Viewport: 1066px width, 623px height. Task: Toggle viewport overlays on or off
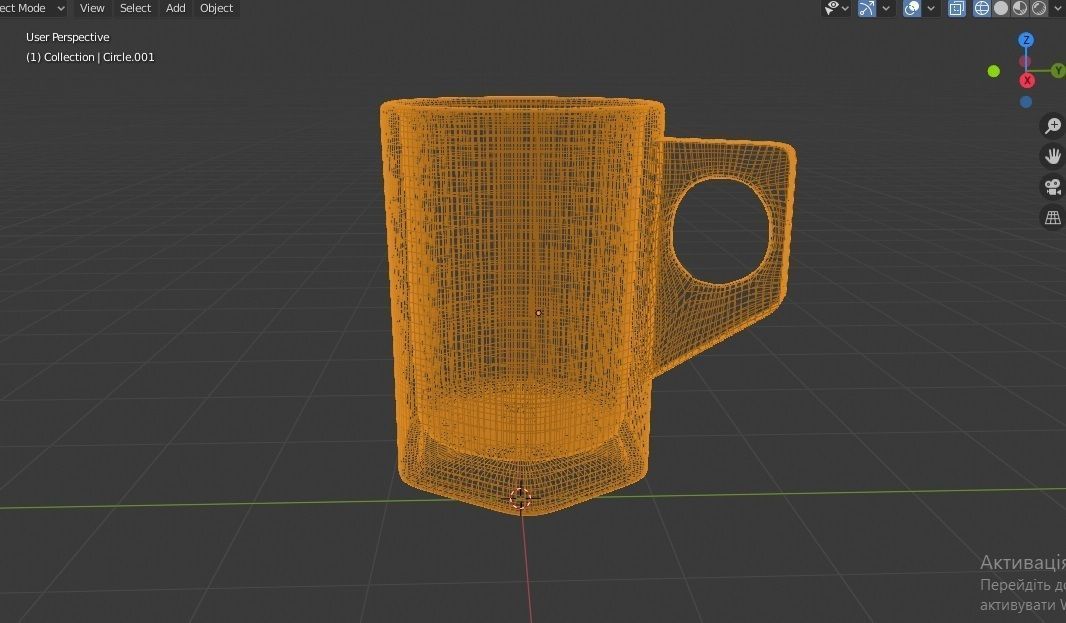click(912, 8)
